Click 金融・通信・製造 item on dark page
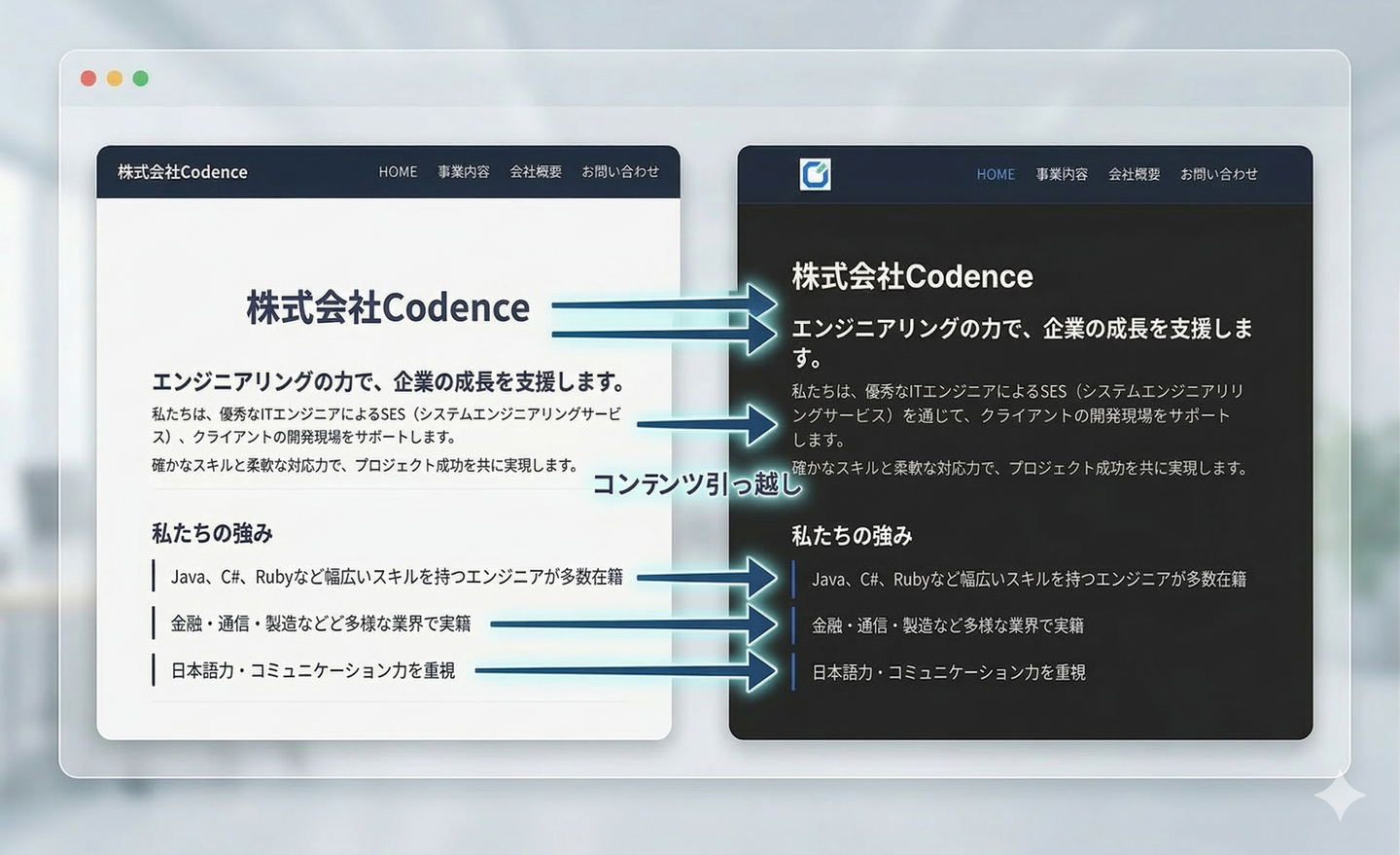Screen dimensions: 1400x855 [x=948, y=625]
